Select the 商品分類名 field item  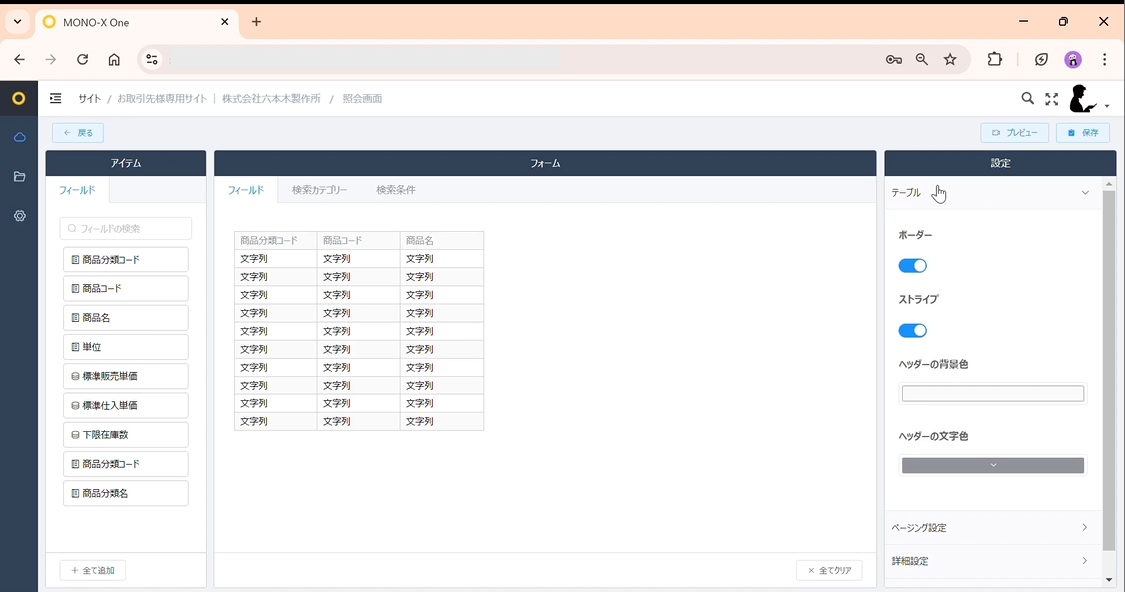tap(126, 494)
